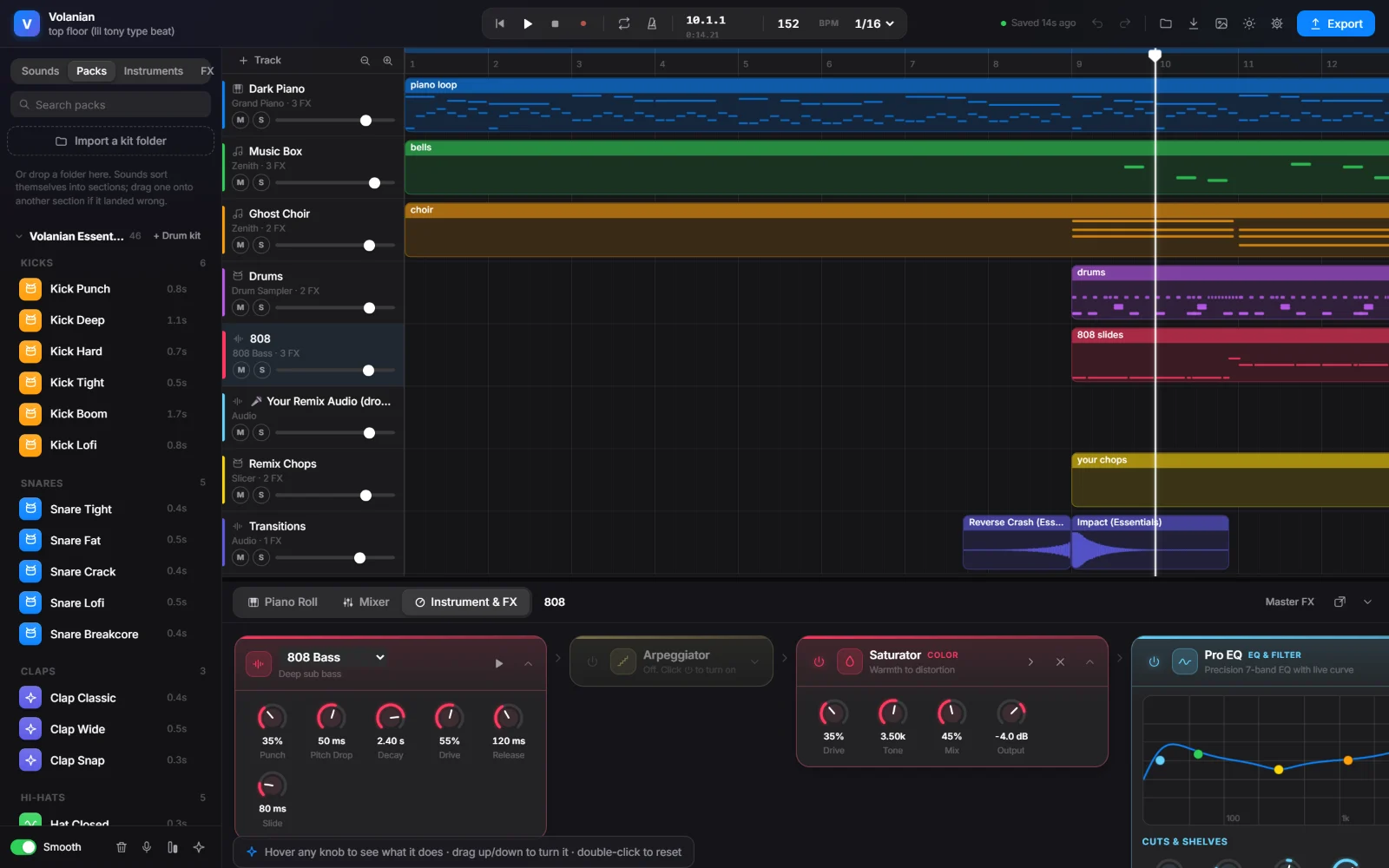This screenshot has height=868, width=1389.
Task: Click the Saturator power button
Action: pyautogui.click(x=819, y=661)
